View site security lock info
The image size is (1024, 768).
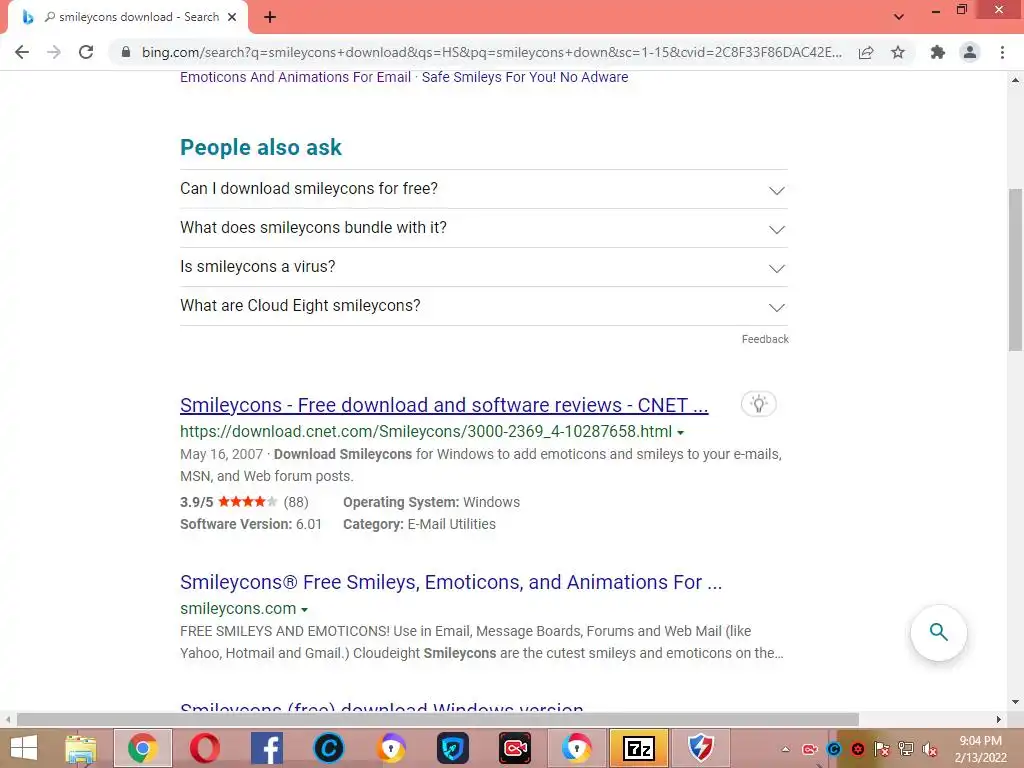pos(126,52)
